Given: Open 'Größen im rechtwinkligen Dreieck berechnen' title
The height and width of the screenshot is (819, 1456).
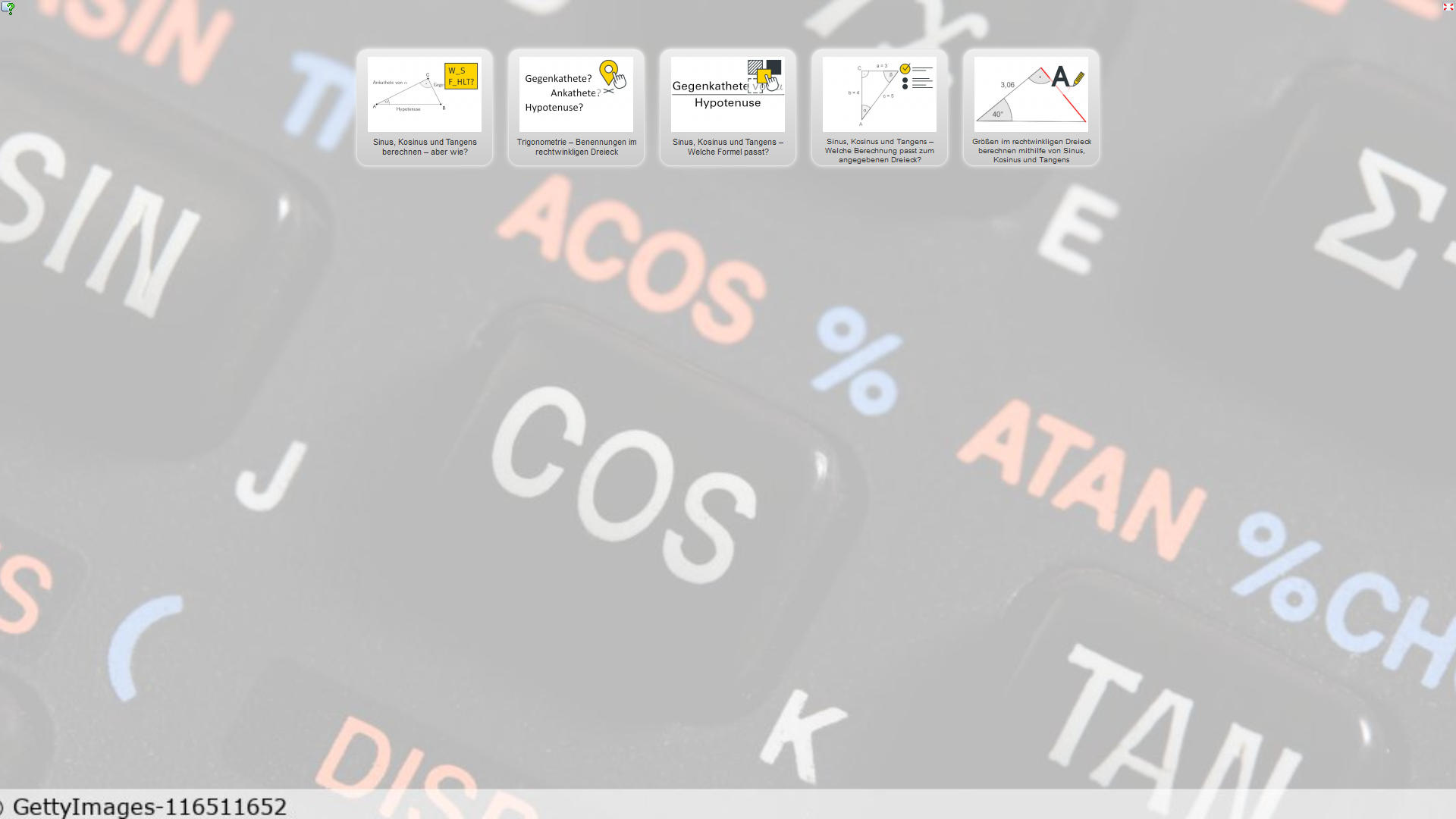Looking at the screenshot, I should [1031, 151].
